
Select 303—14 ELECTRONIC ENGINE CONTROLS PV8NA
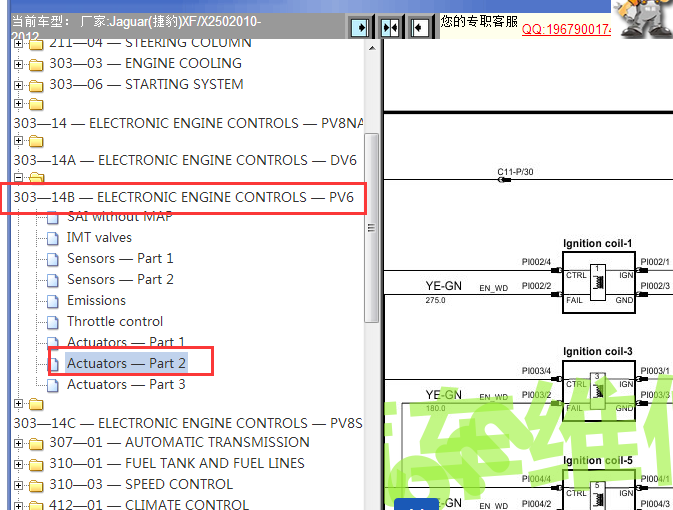188,124
